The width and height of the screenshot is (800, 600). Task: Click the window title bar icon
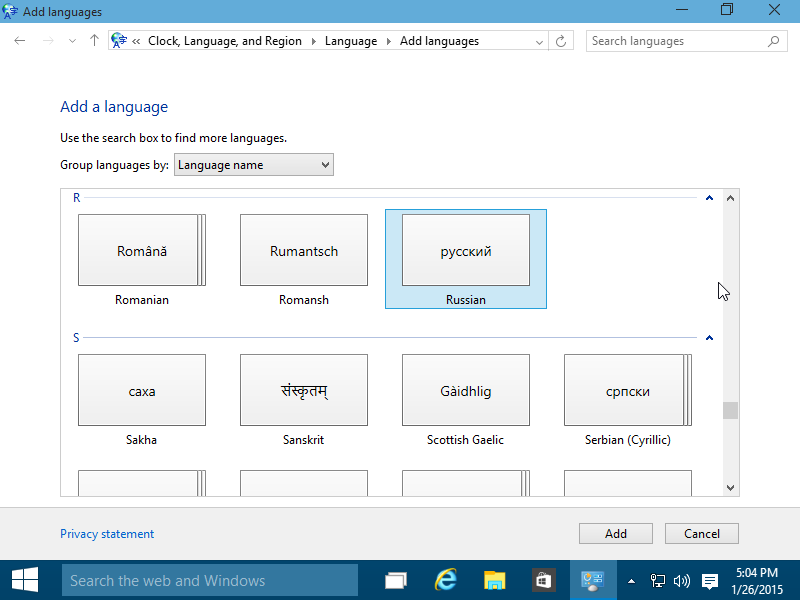click(x=10, y=11)
